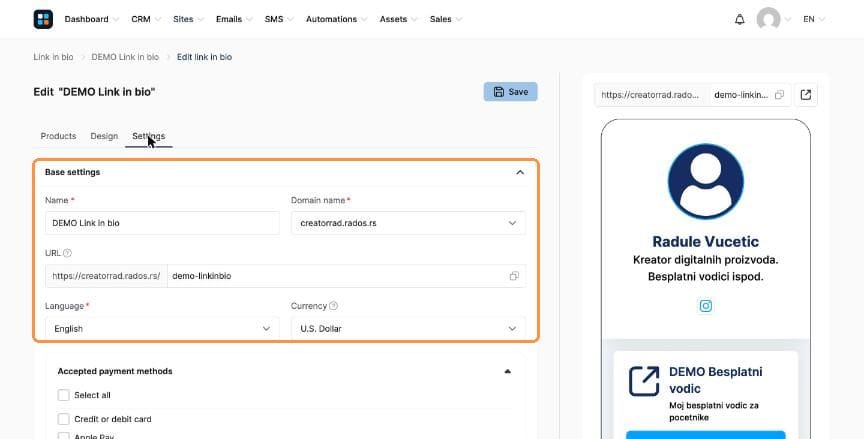Image resolution: width=864 pixels, height=439 pixels.
Task: Click the URL help question icon
Action: pyautogui.click(x=67, y=253)
